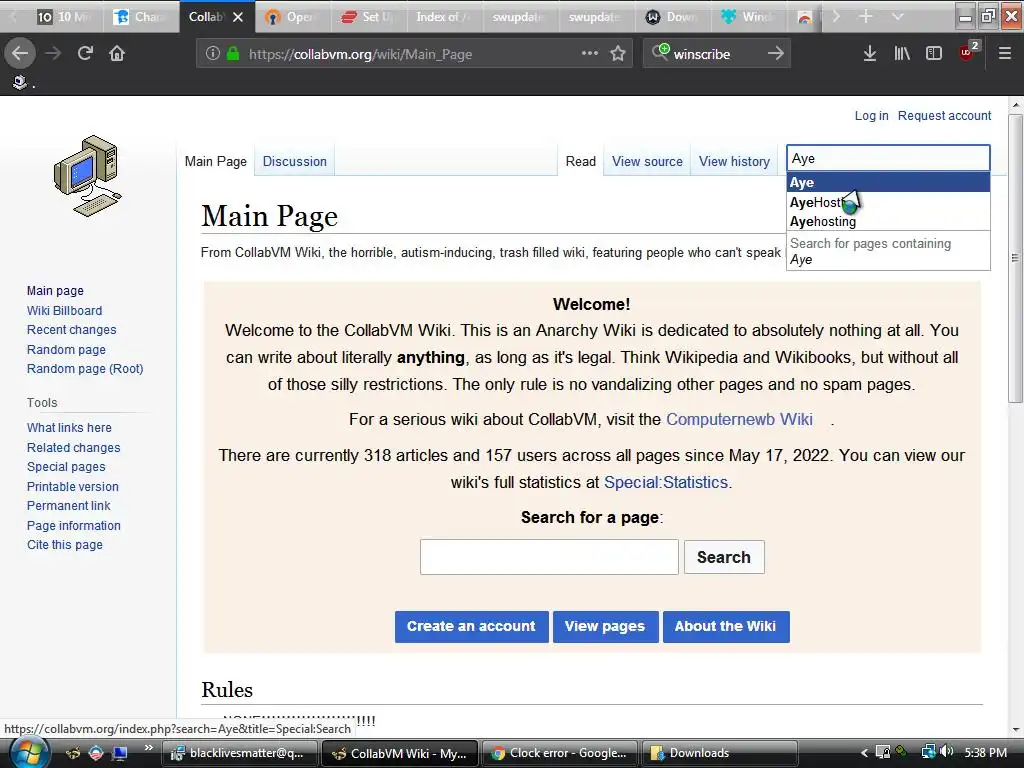Click the CollabVM wiki computer logo
The height and width of the screenshot is (768, 1024).
(88, 176)
